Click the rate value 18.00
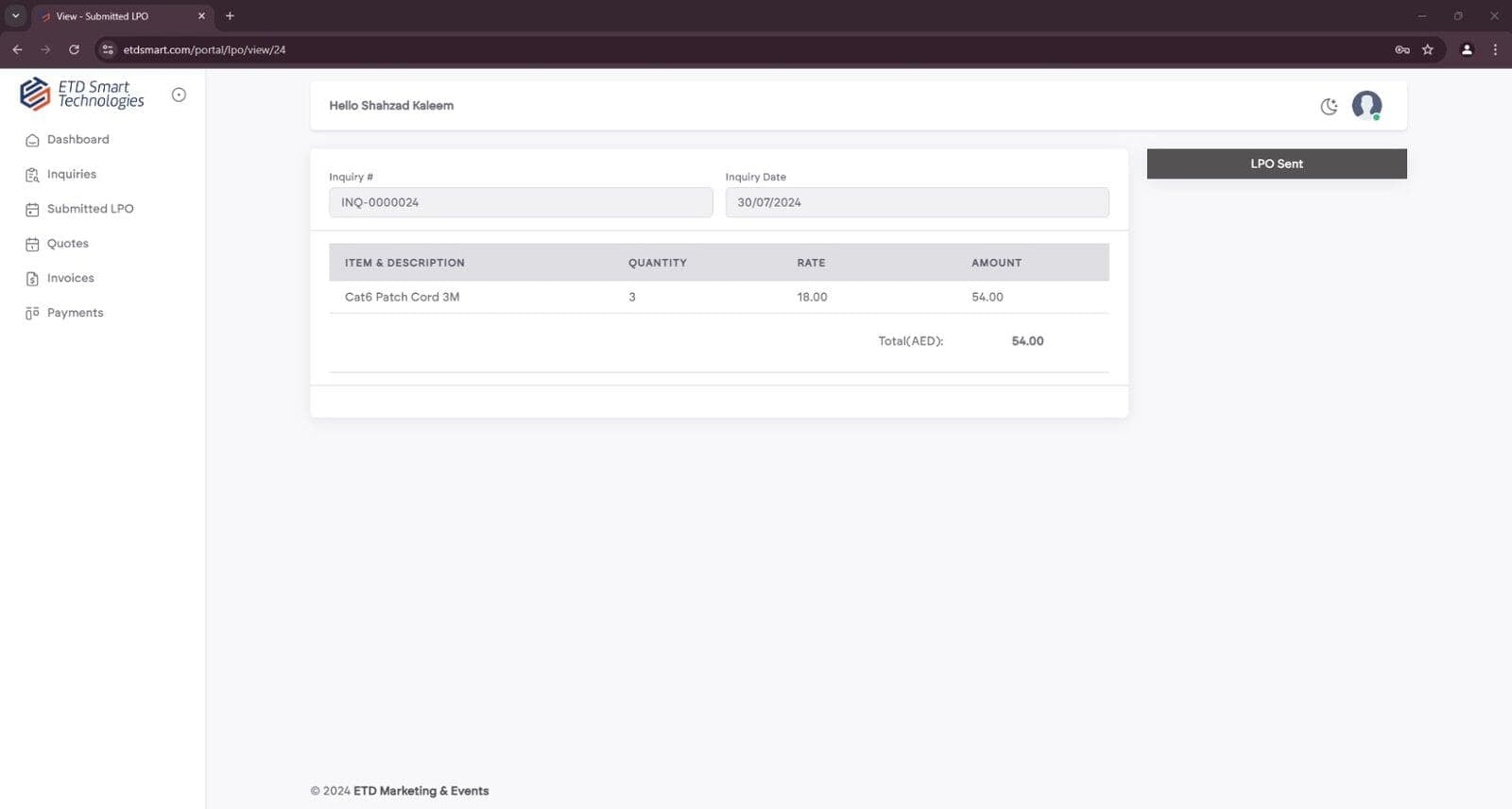1512x809 pixels. [812, 297]
